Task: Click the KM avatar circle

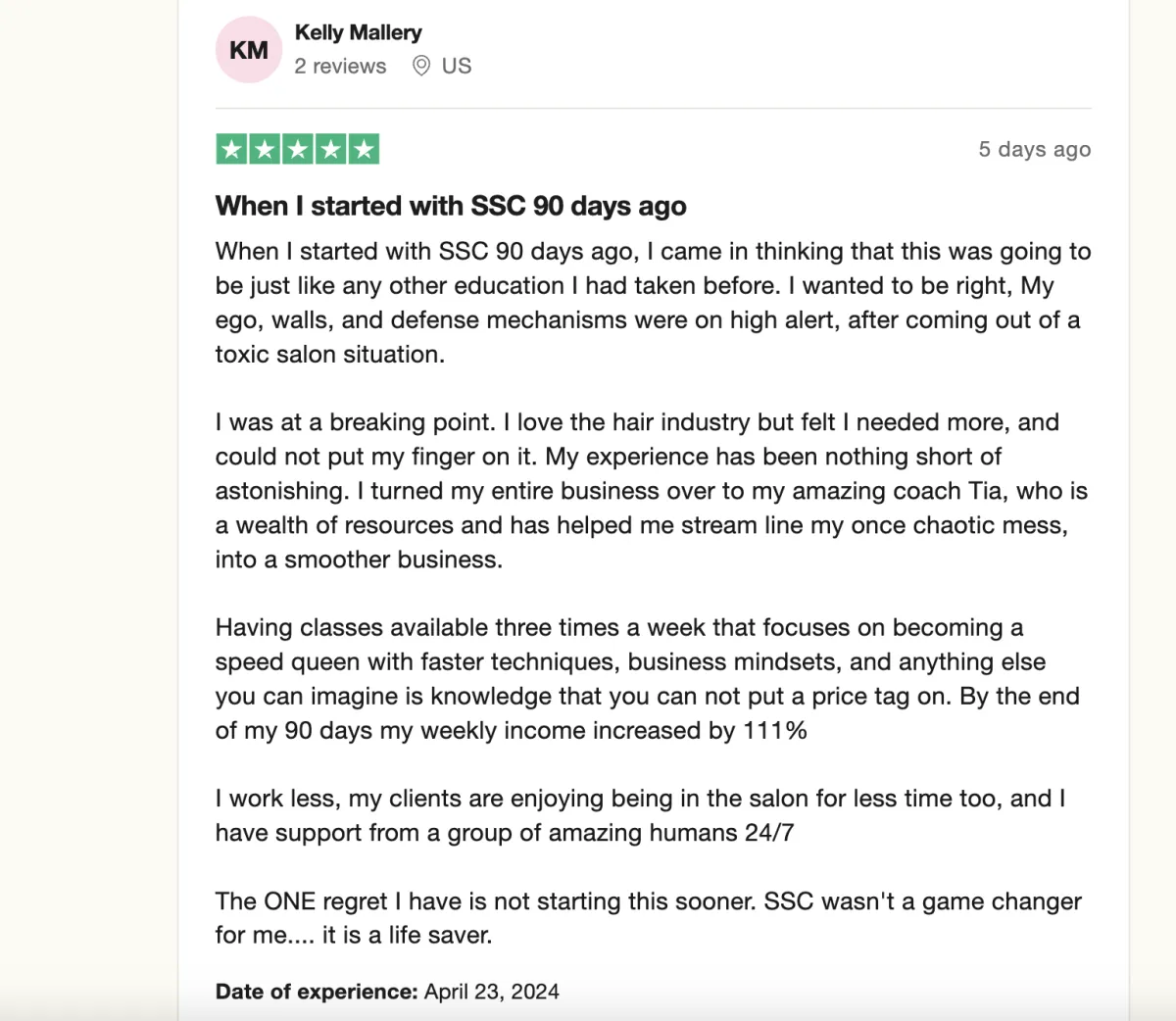Action: click(249, 49)
